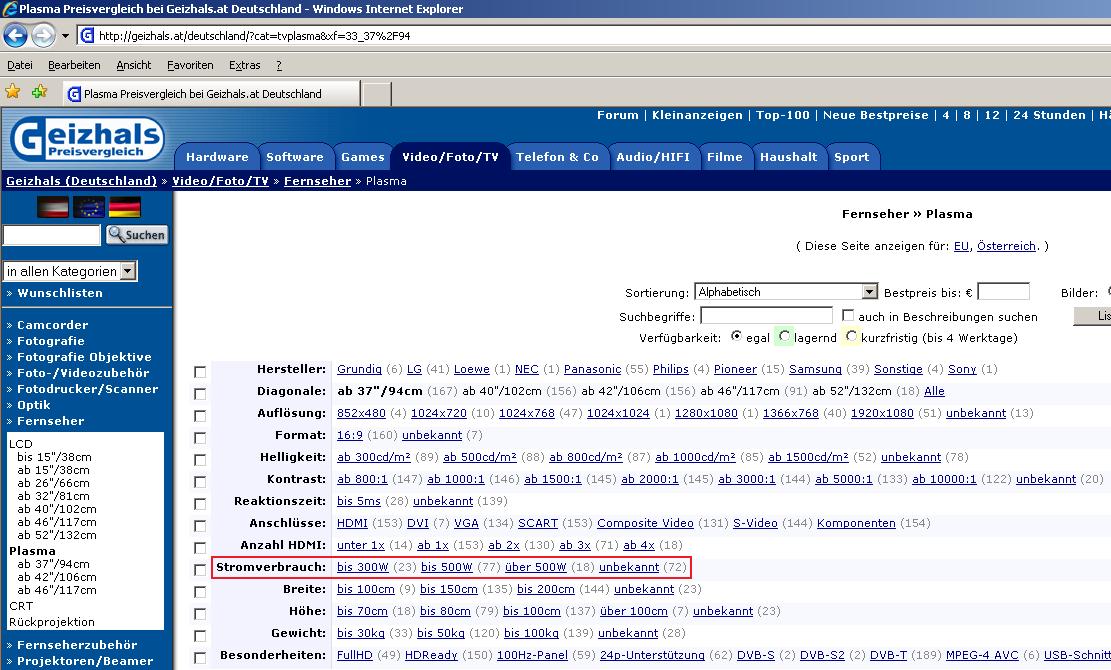1111x670 pixels.
Task: Open the Favoriten menu
Action: 190,65
